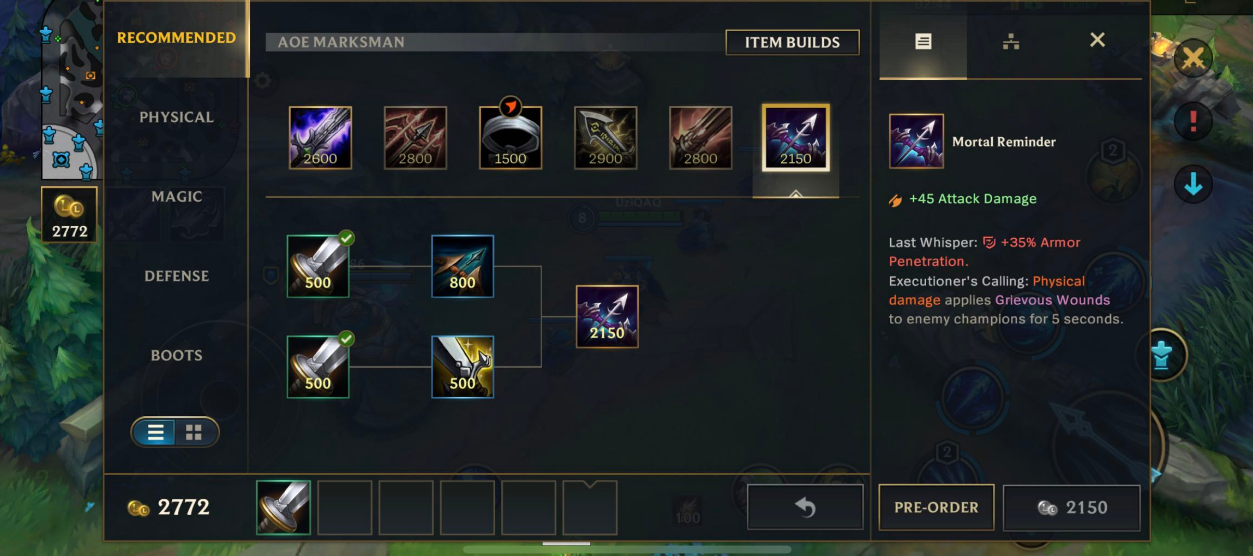The image size is (1253, 556).
Task: Open the Item Builds selector
Action: point(792,42)
